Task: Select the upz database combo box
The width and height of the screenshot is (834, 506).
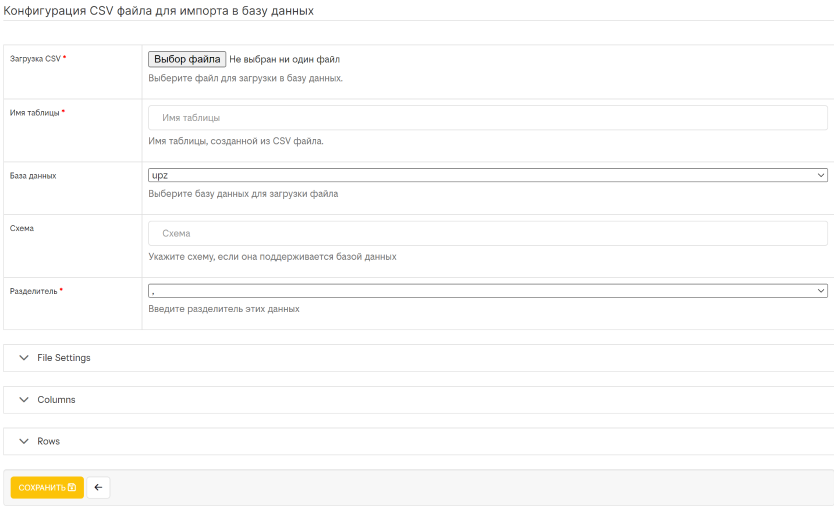Action: [x=488, y=175]
